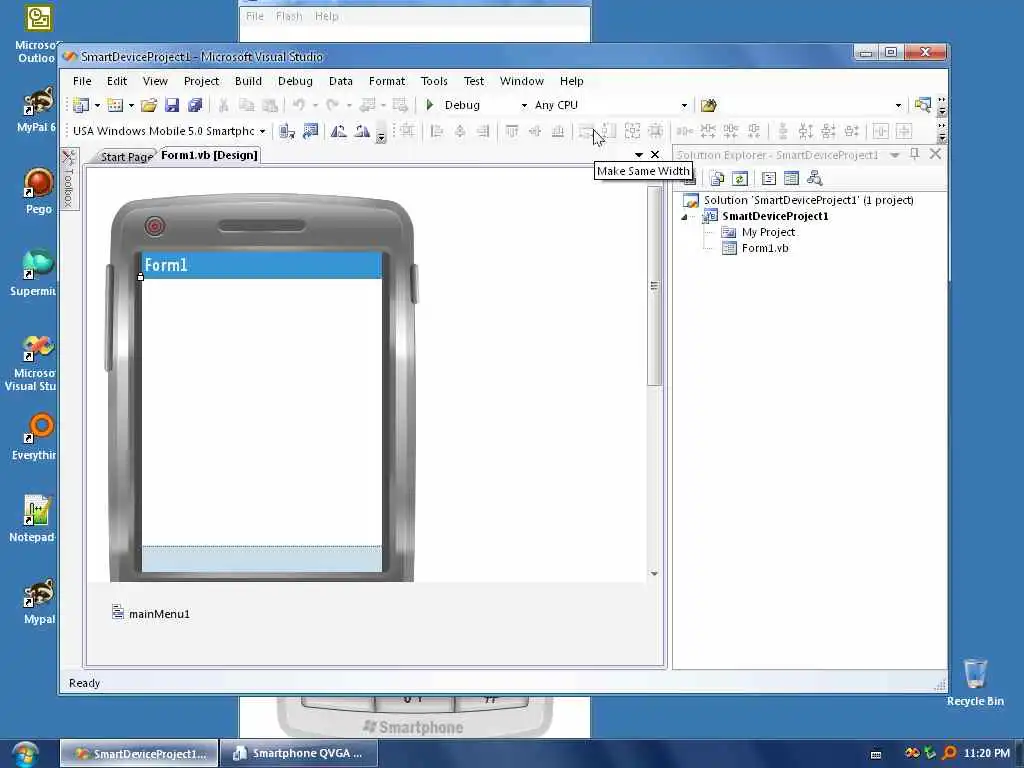This screenshot has width=1024, height=768.
Task: Click the Center Horizontally layout icon
Action: 880,131
